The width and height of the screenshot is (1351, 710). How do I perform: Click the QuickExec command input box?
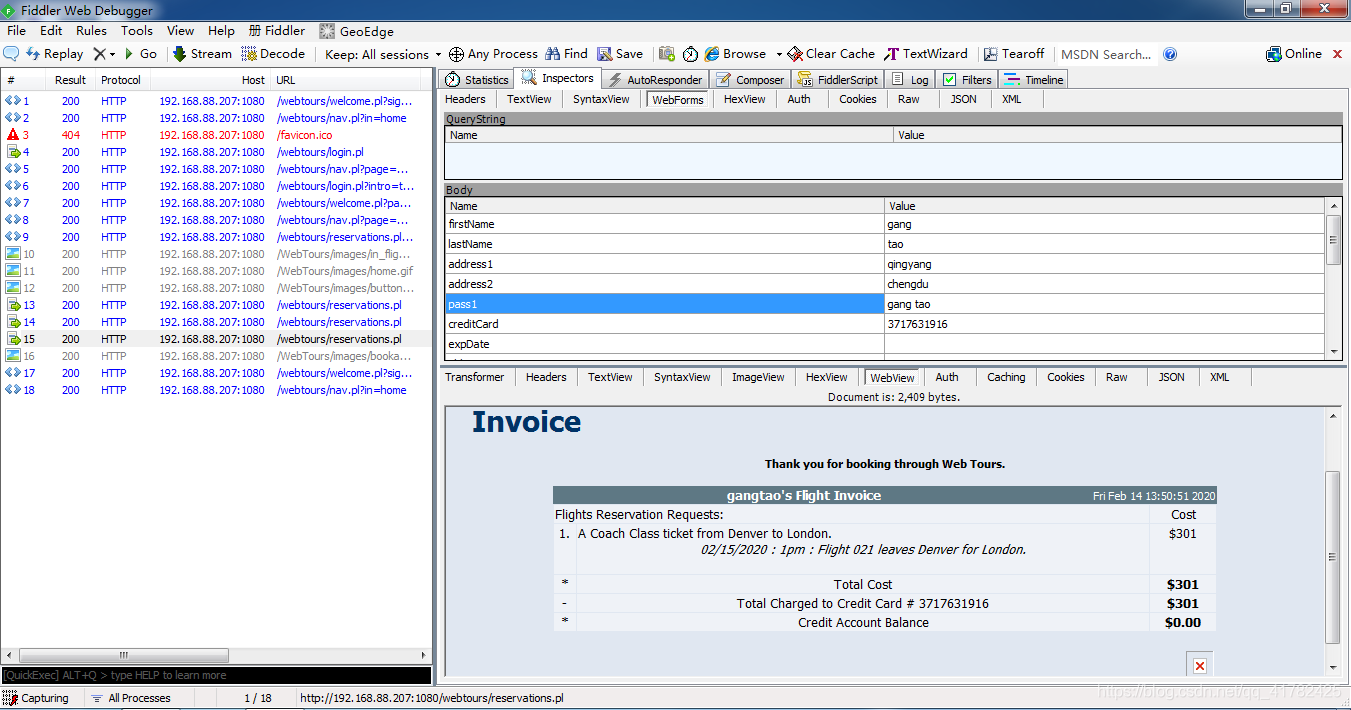[x=216, y=675]
